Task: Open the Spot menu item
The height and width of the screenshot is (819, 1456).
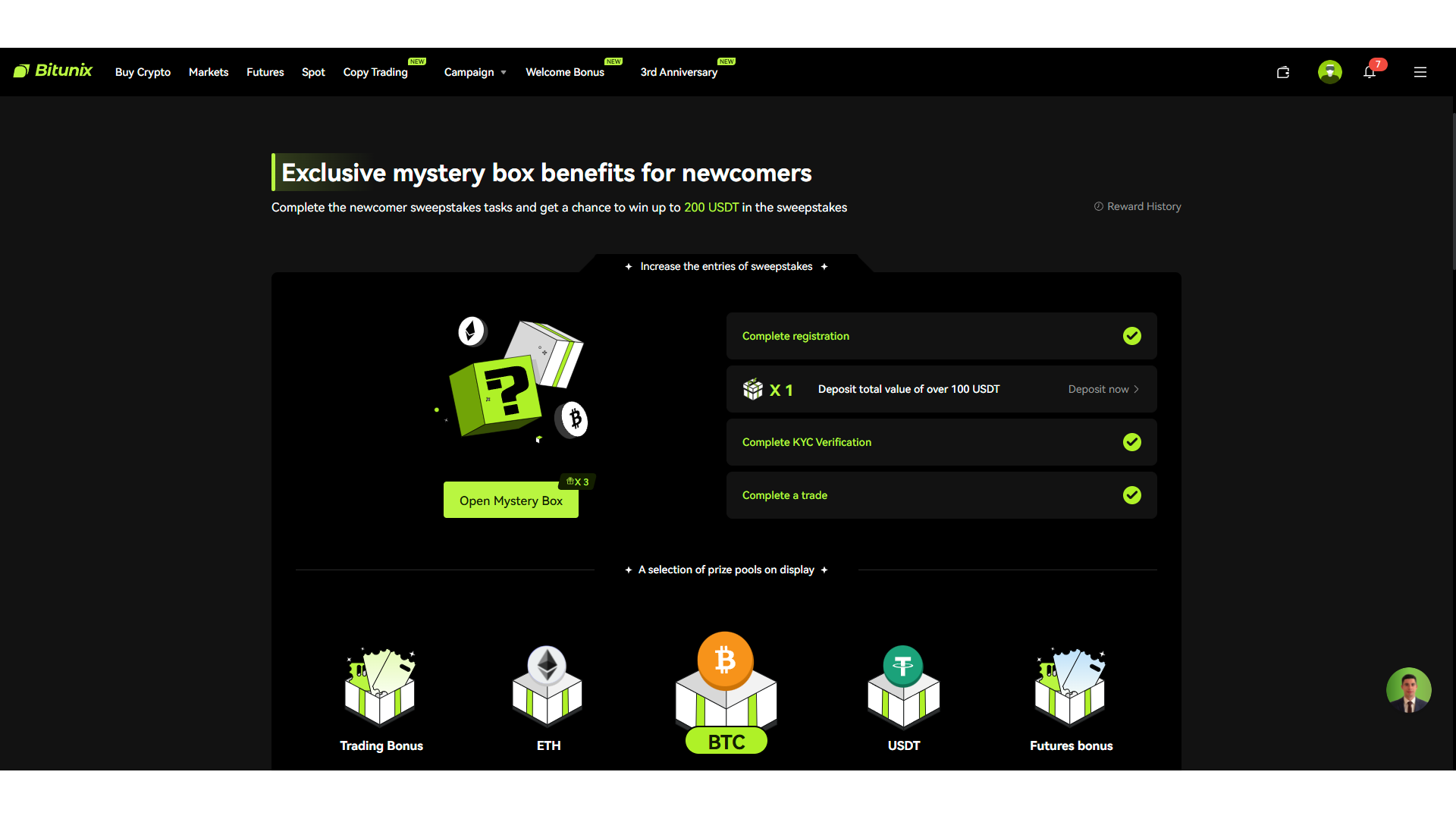Action: pyautogui.click(x=313, y=72)
